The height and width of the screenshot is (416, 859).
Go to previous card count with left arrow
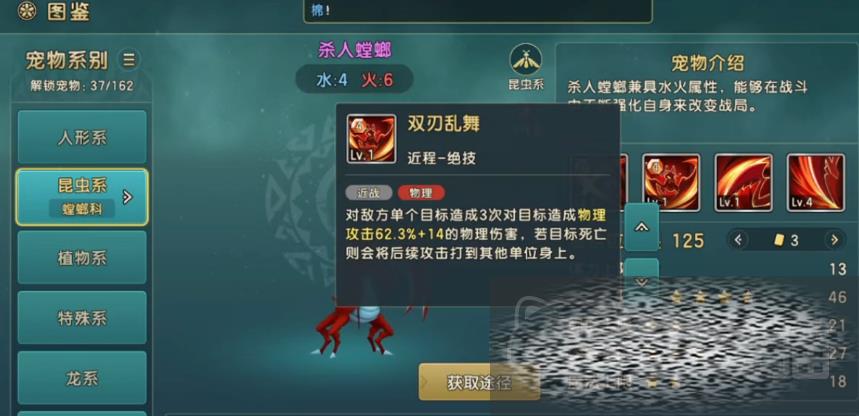pos(738,240)
